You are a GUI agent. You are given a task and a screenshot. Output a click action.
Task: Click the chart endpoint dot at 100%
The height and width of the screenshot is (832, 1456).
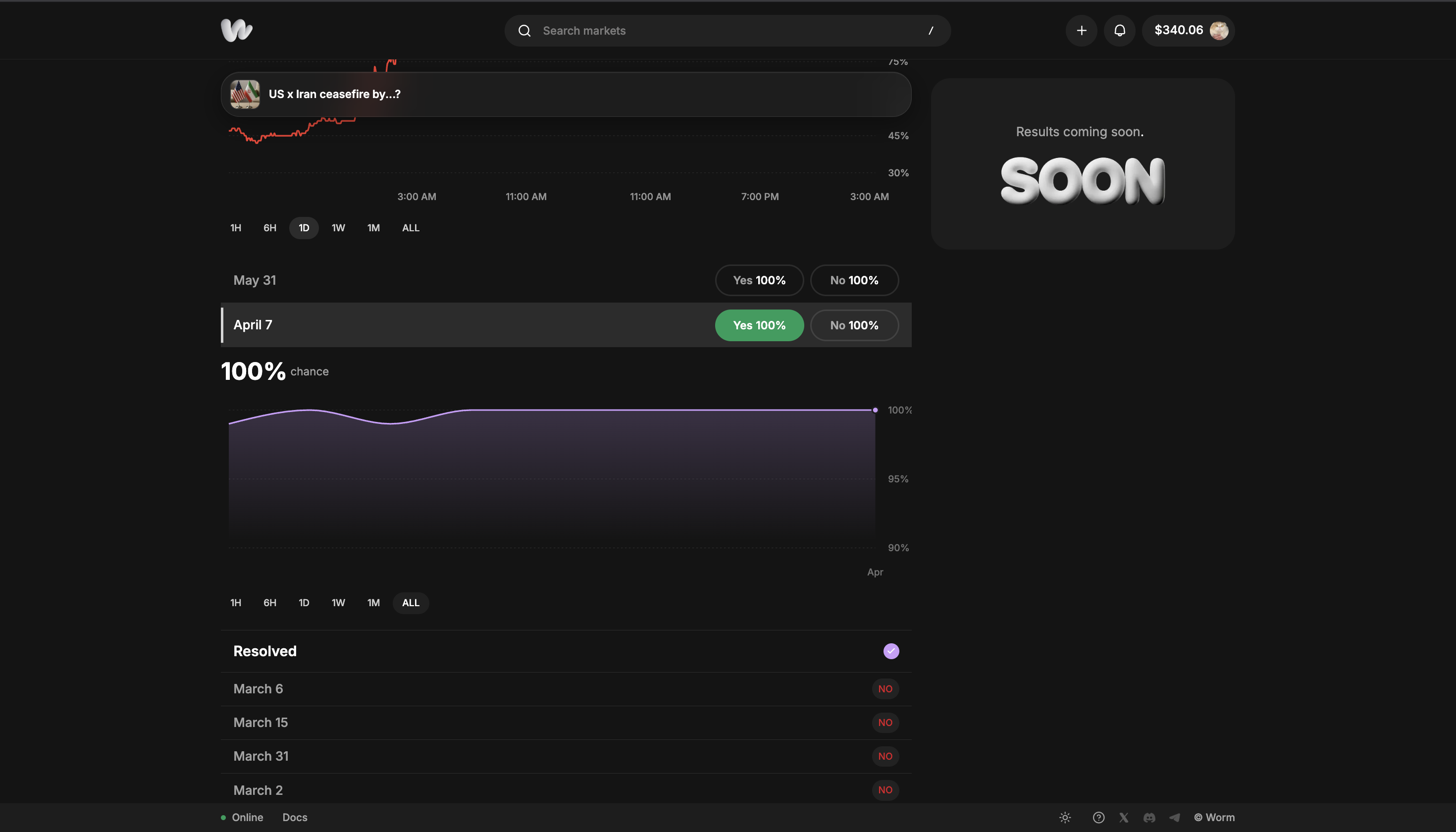point(875,410)
